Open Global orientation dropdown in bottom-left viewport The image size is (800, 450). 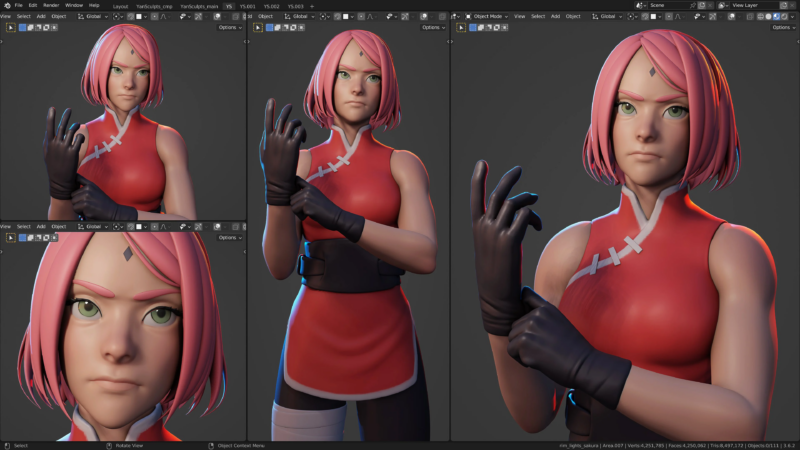(93, 227)
